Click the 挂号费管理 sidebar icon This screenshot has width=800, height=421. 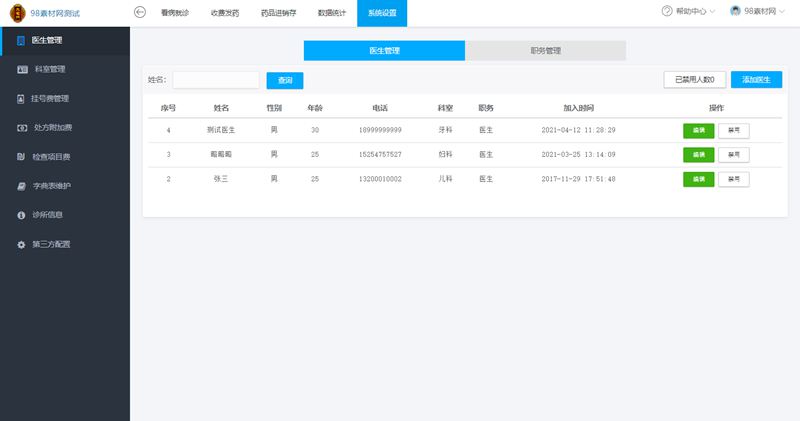point(21,99)
